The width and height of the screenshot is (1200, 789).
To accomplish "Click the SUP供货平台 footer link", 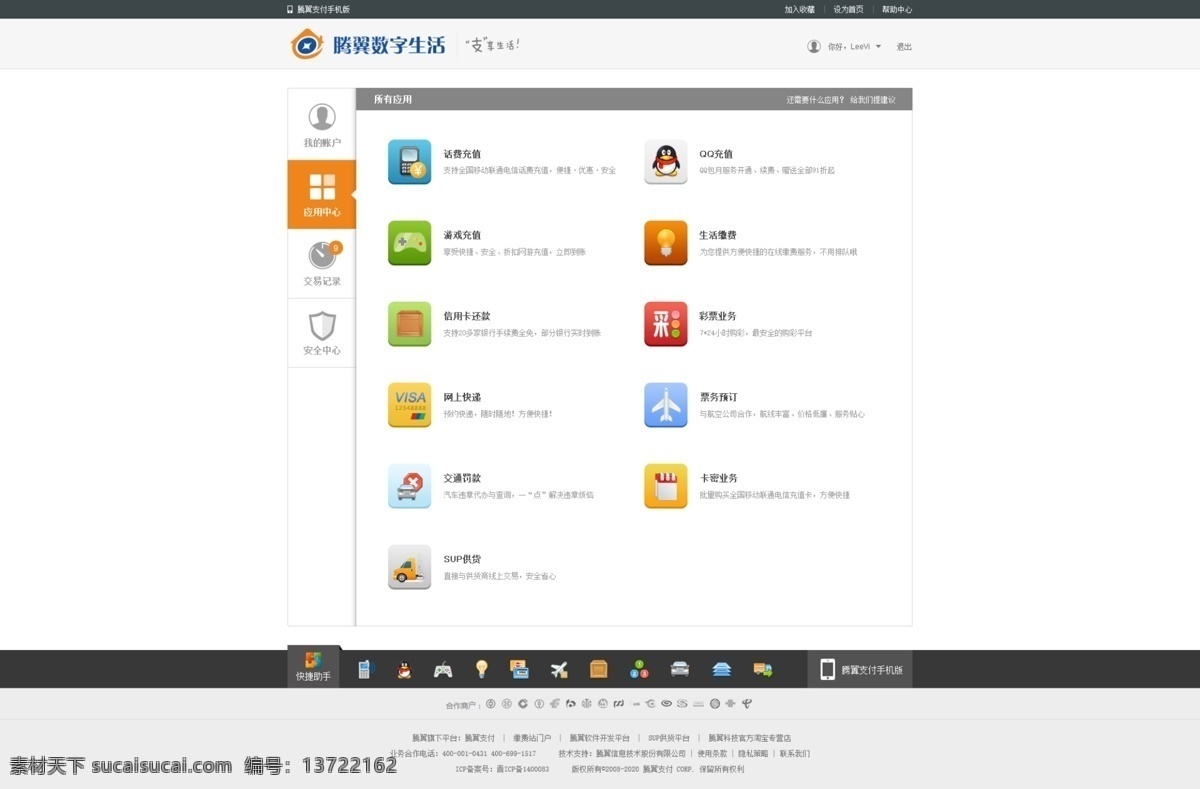I will point(669,738).
